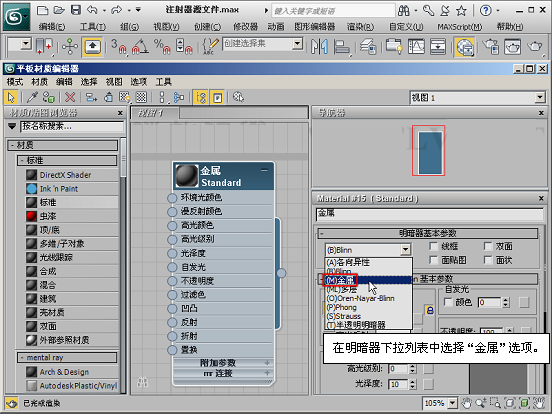The height and width of the screenshot is (414, 552).
Task: Open the 模式 menu in material editor
Action: point(15,82)
